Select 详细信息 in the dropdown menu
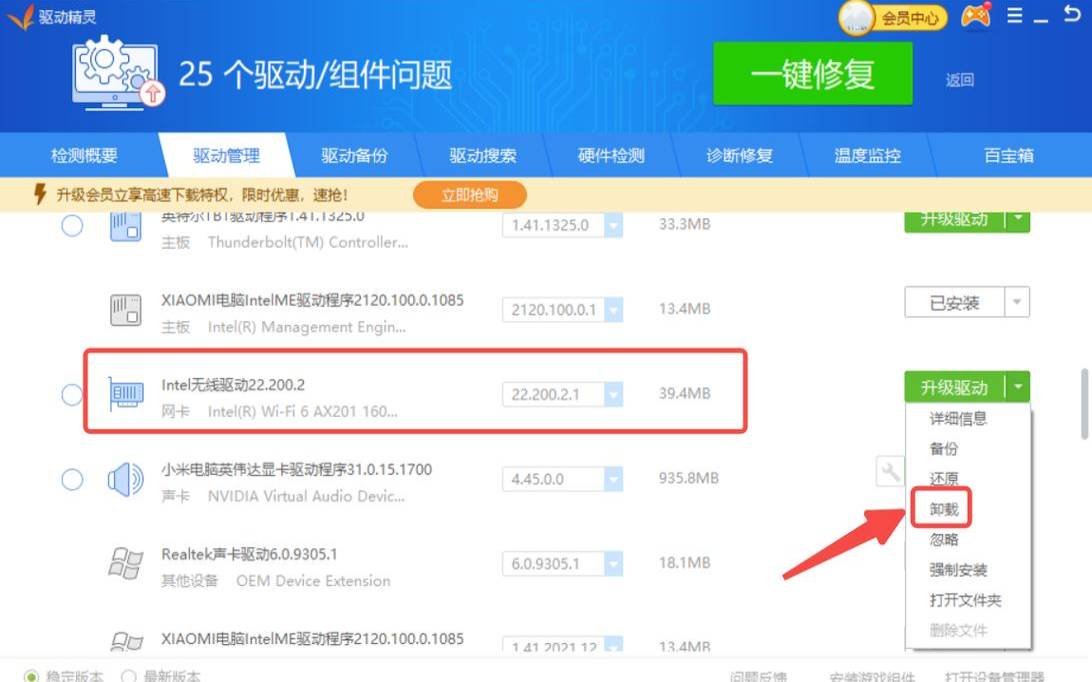Screen dimensions: 1092x682 958,419
